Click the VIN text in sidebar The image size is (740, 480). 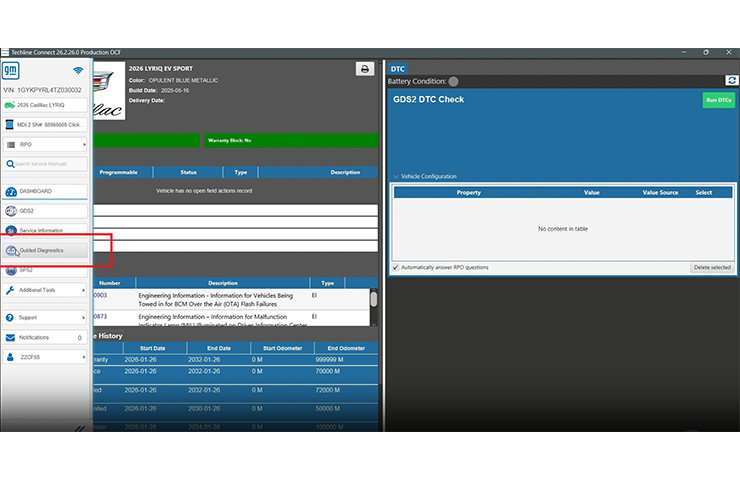(x=42, y=90)
